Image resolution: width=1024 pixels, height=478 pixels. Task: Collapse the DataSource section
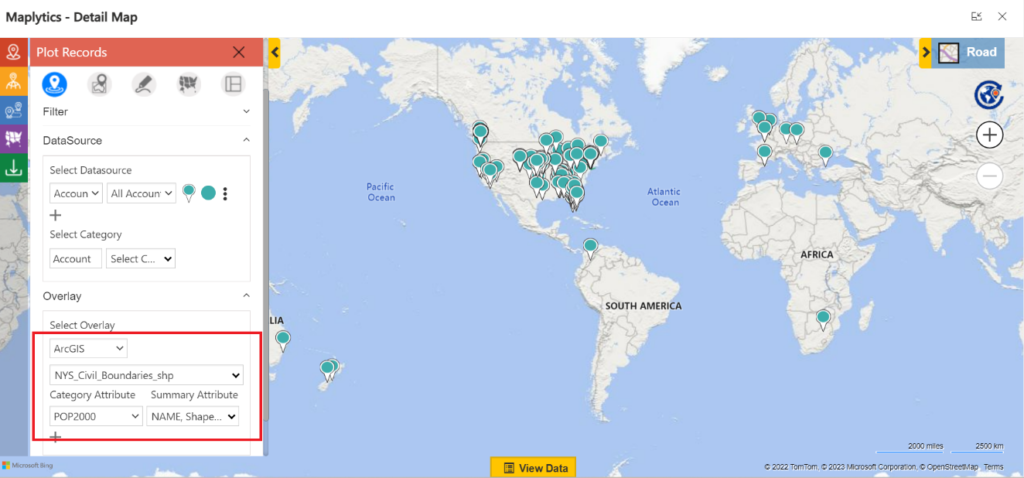click(x=246, y=141)
